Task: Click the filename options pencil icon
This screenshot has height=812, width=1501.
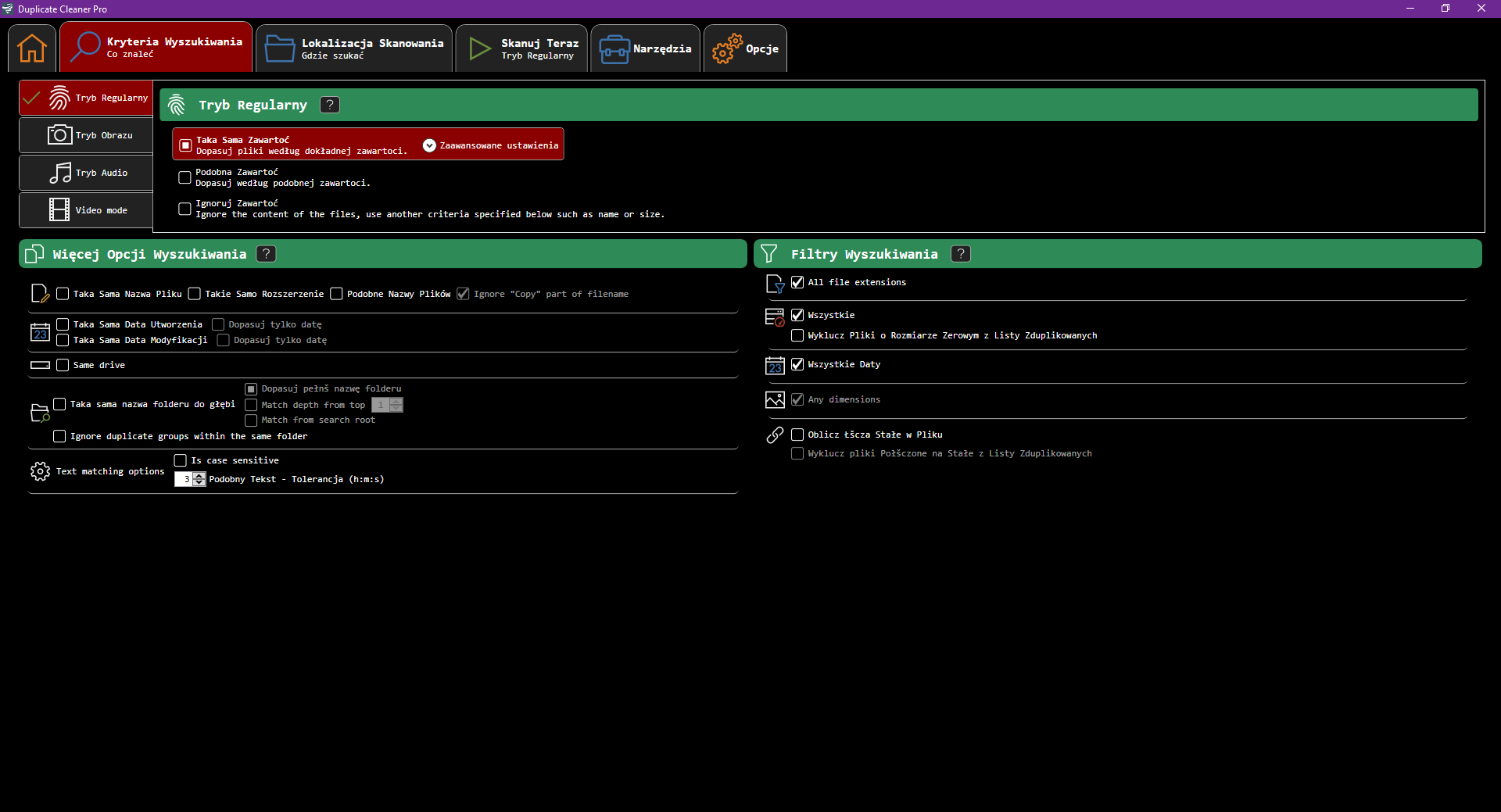Action: [40, 294]
